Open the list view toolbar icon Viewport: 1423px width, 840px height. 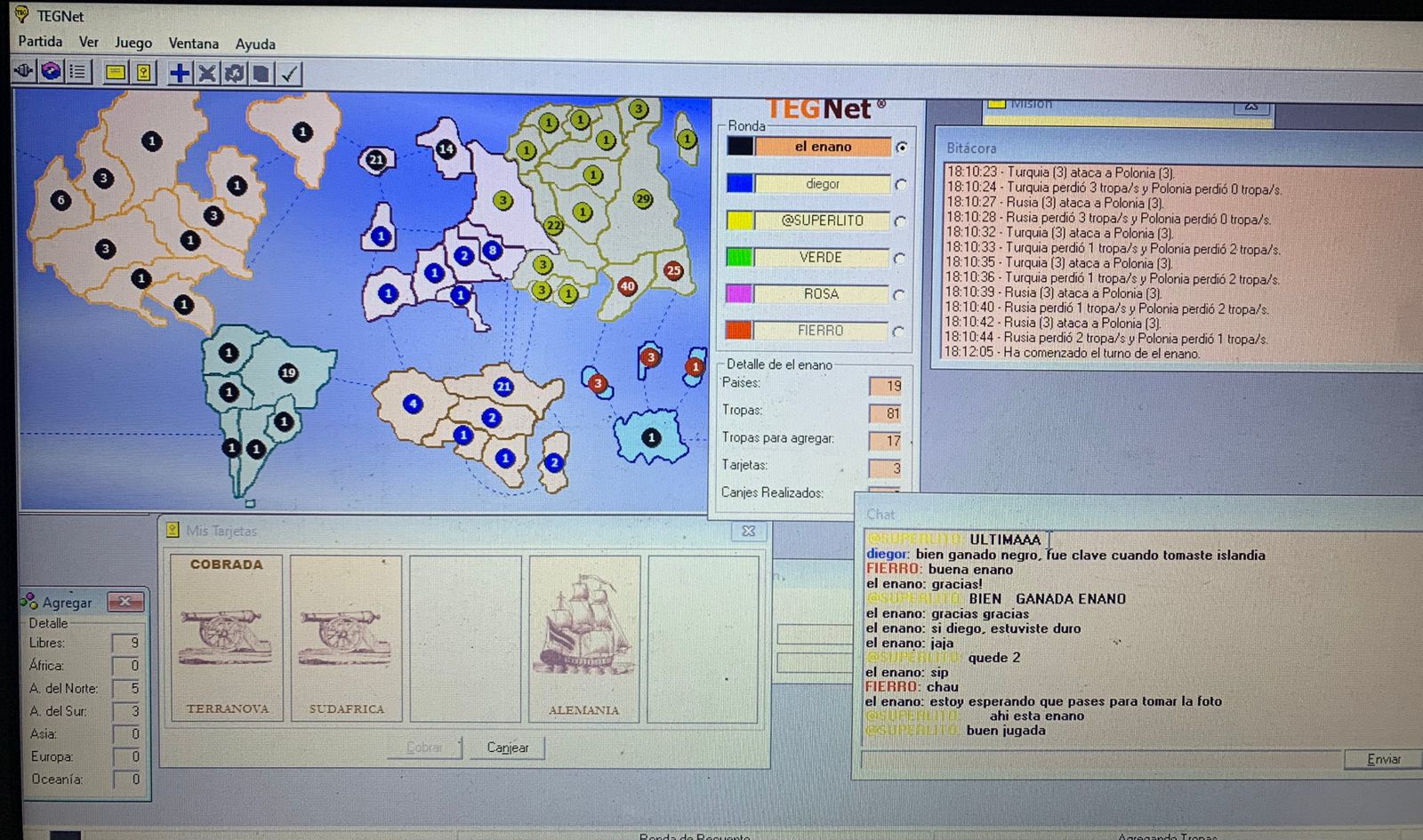click(78, 71)
